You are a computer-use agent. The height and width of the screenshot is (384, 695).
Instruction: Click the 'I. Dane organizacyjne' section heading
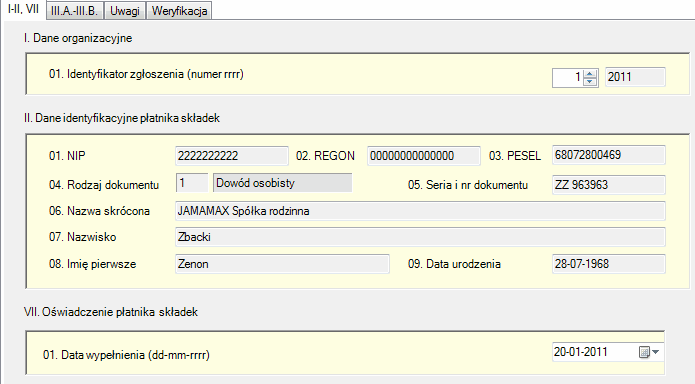pyautogui.click(x=78, y=38)
